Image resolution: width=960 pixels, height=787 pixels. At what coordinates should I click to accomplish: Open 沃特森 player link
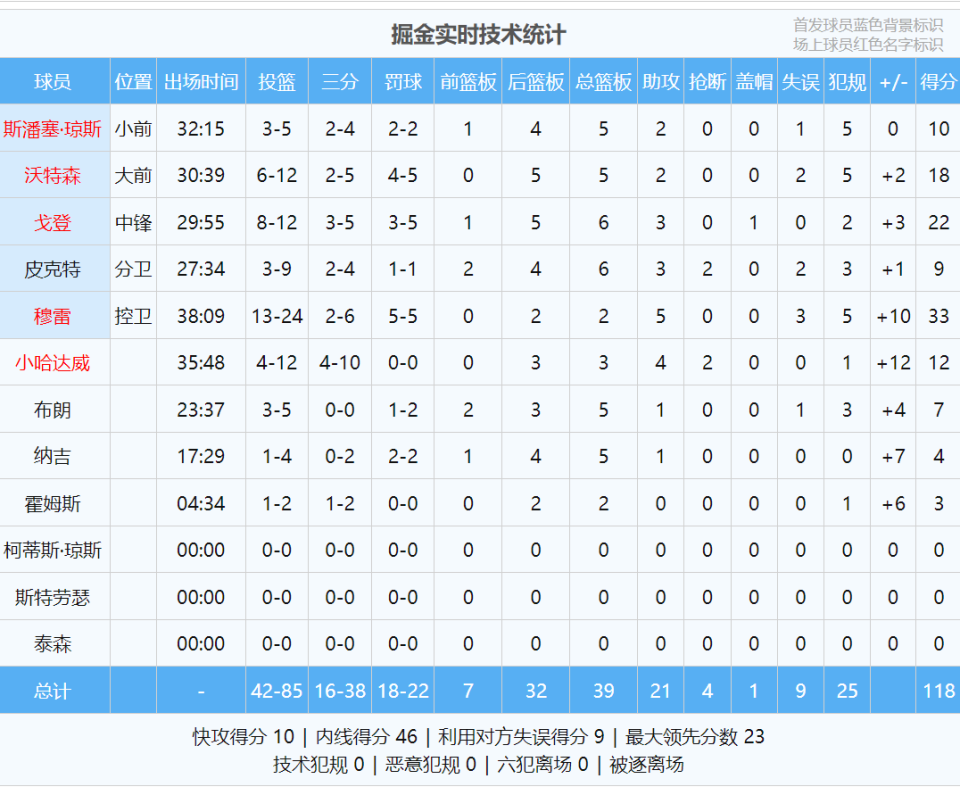point(52,176)
